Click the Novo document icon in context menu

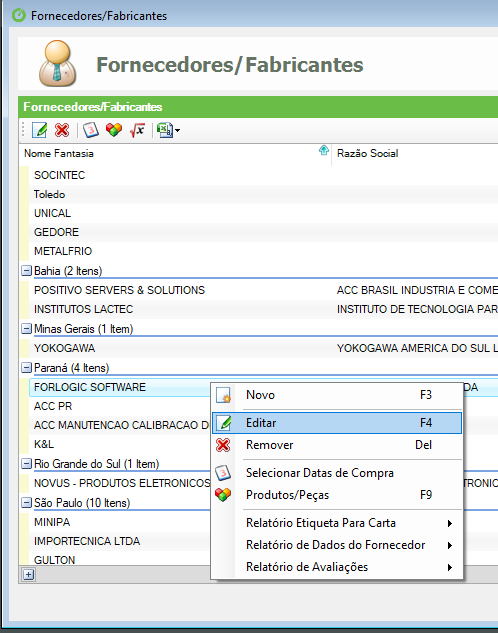click(223, 395)
